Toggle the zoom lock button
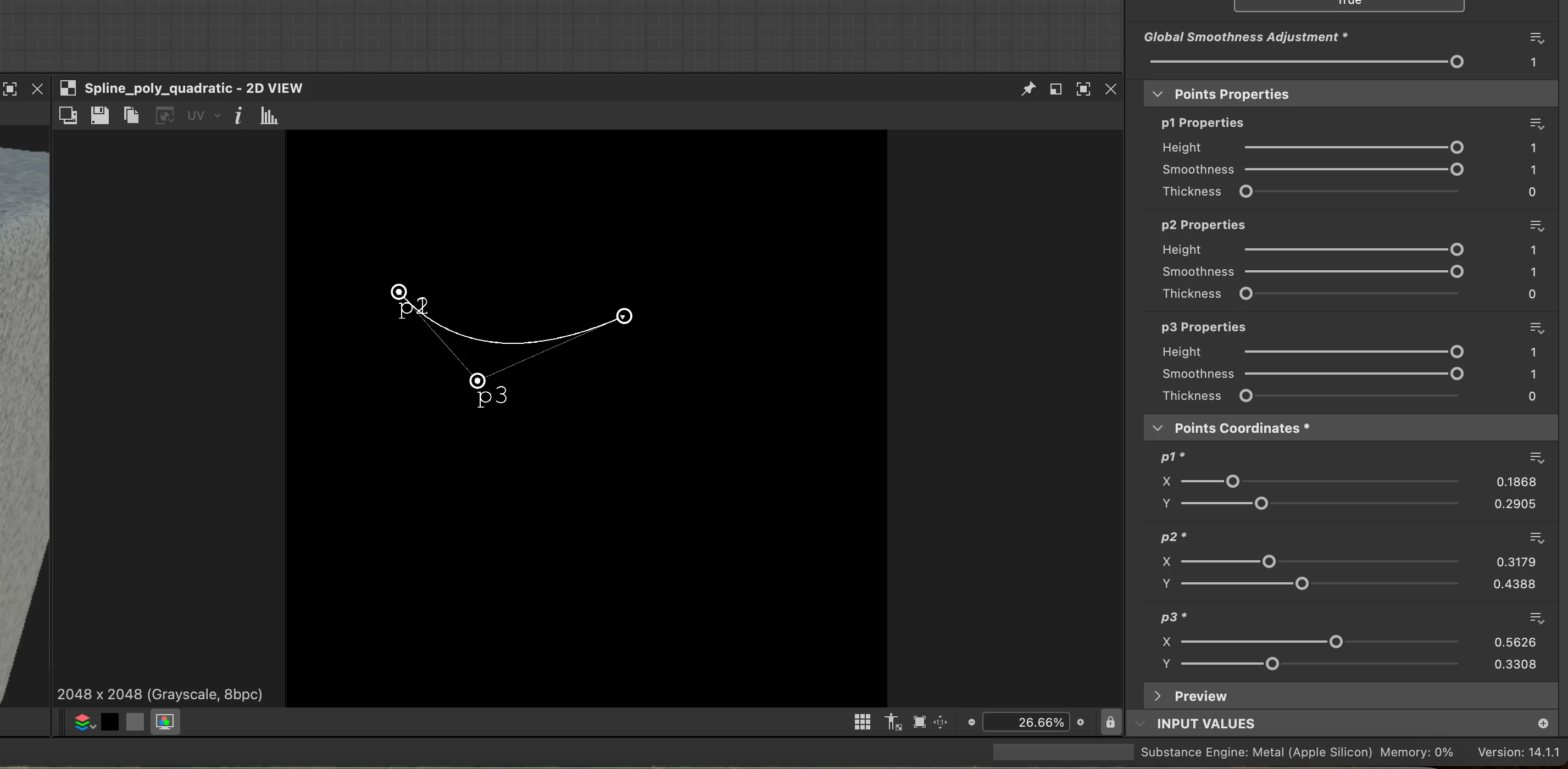 click(x=1110, y=722)
